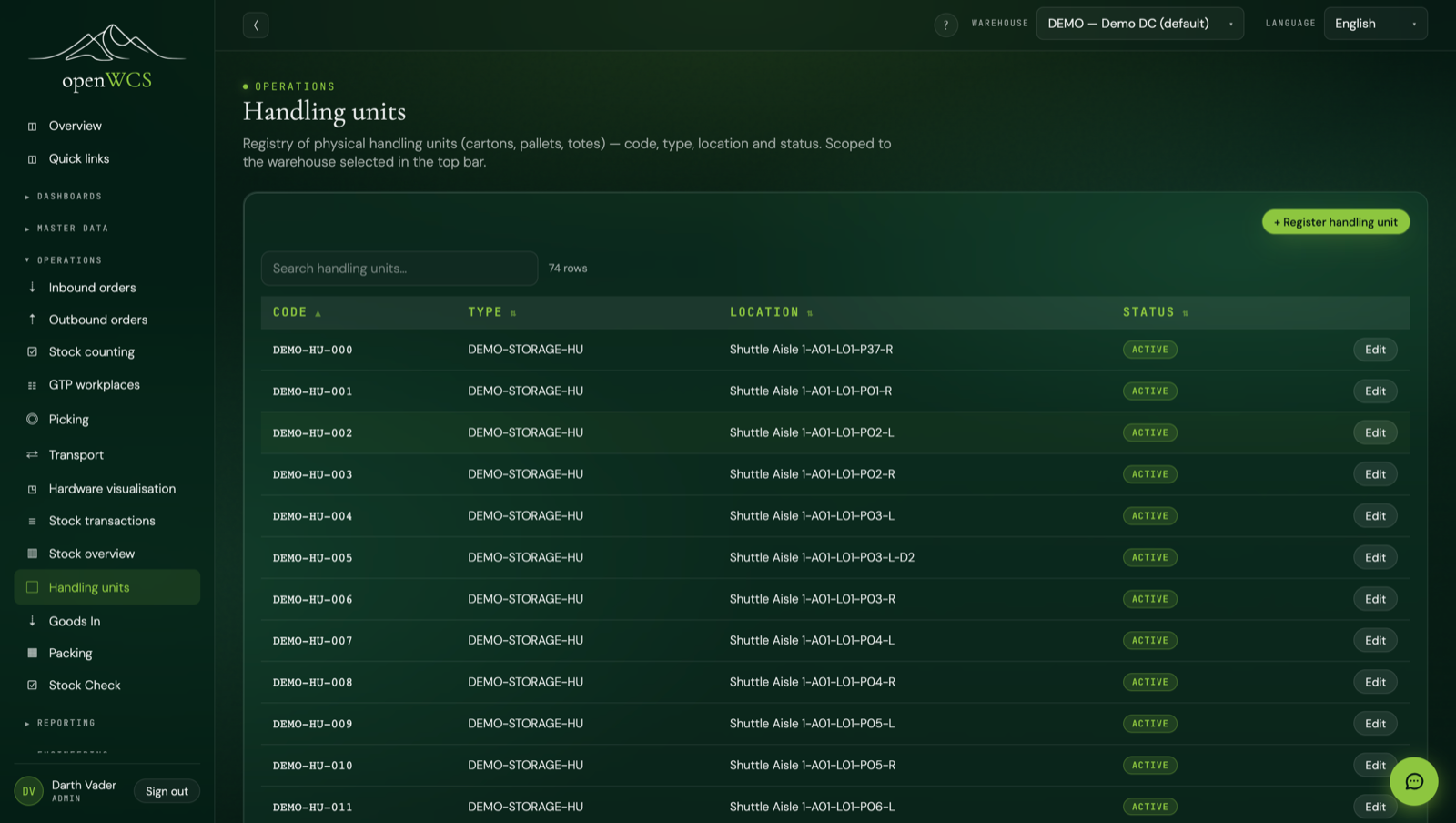
Task: Click the Hardware visualisation icon
Action: [32, 489]
